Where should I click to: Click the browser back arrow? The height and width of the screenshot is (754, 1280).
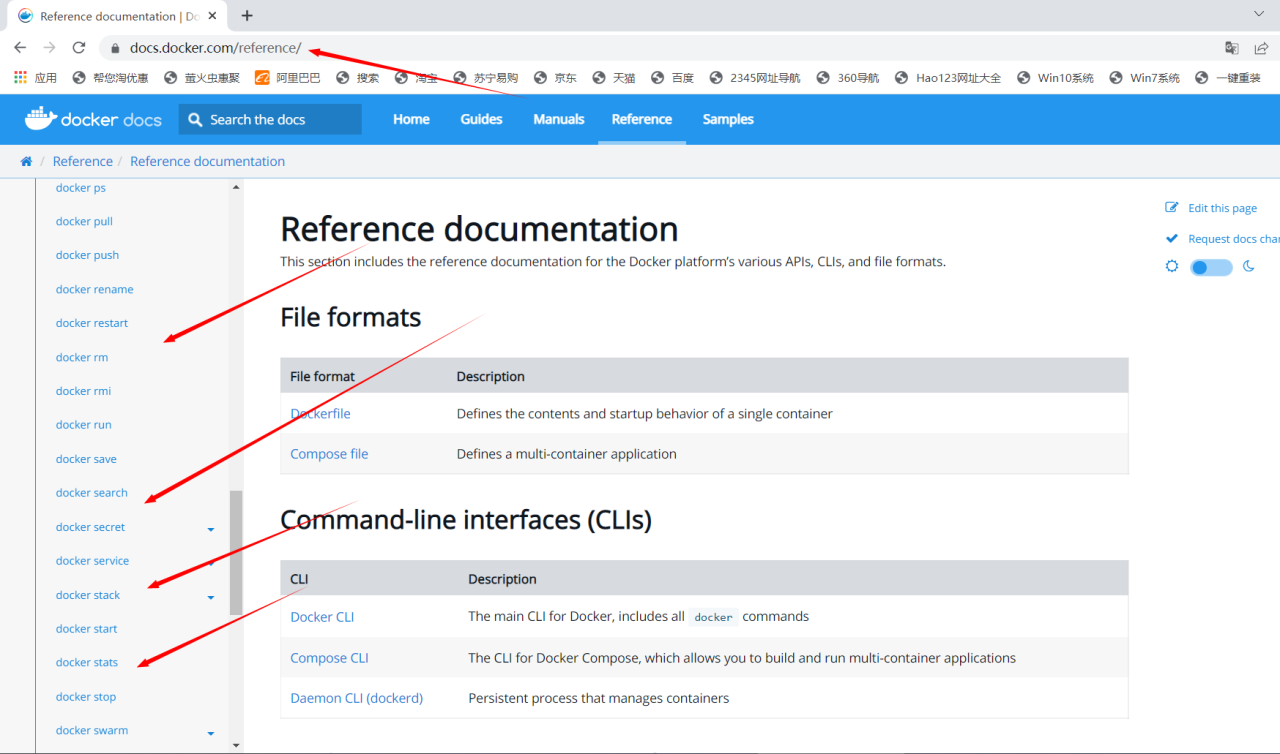[20, 47]
